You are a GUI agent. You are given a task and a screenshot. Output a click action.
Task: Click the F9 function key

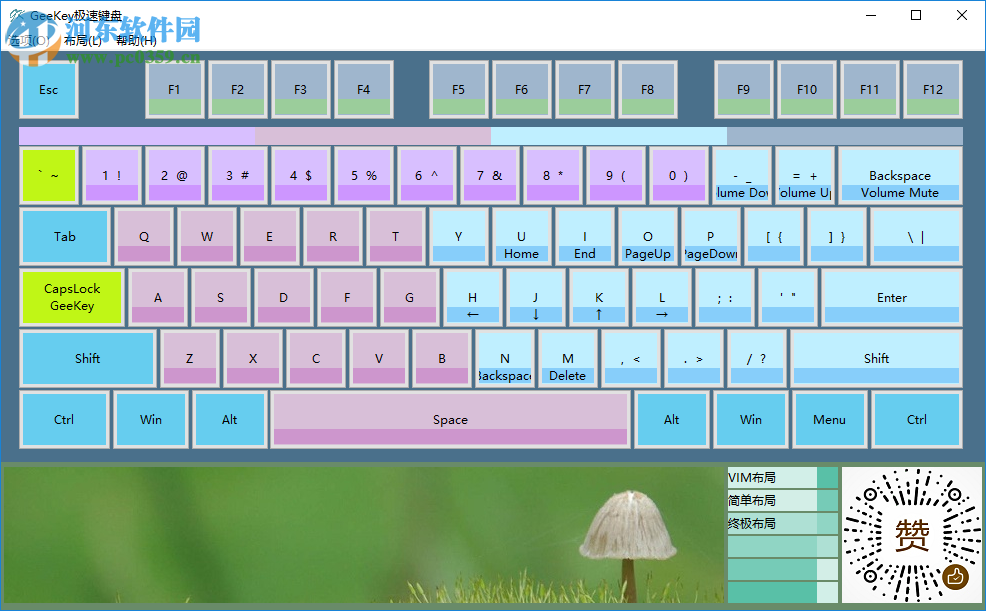[x=744, y=89]
